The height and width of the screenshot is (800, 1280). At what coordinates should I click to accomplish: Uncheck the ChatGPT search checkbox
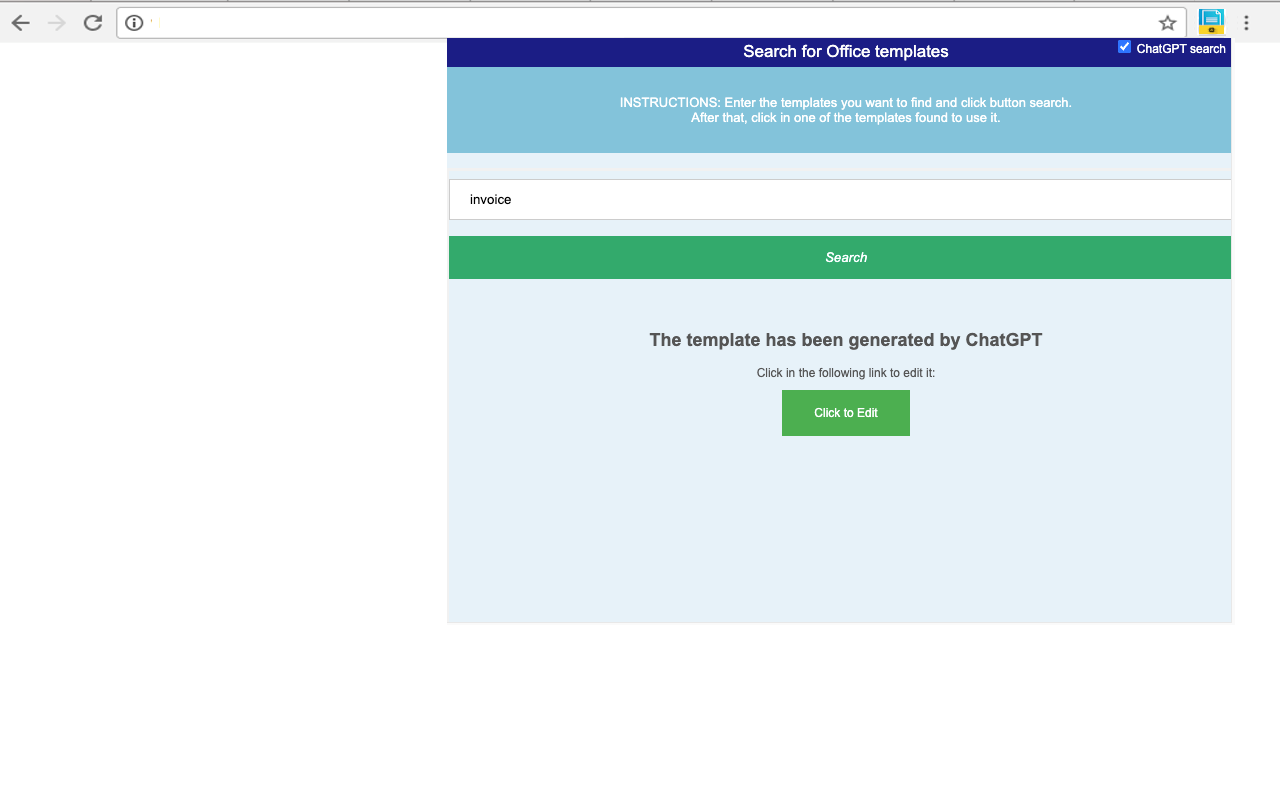coord(1124,47)
